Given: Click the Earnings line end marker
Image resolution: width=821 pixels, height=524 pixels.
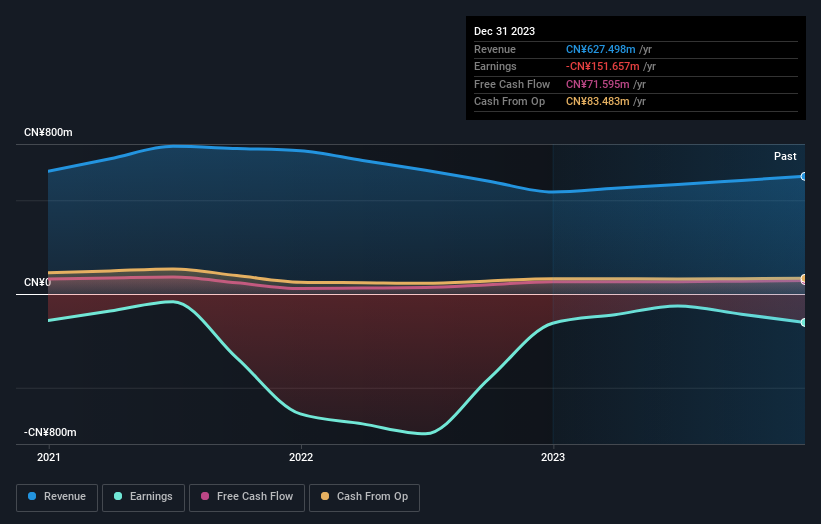Looking at the screenshot, I should pos(804,322).
